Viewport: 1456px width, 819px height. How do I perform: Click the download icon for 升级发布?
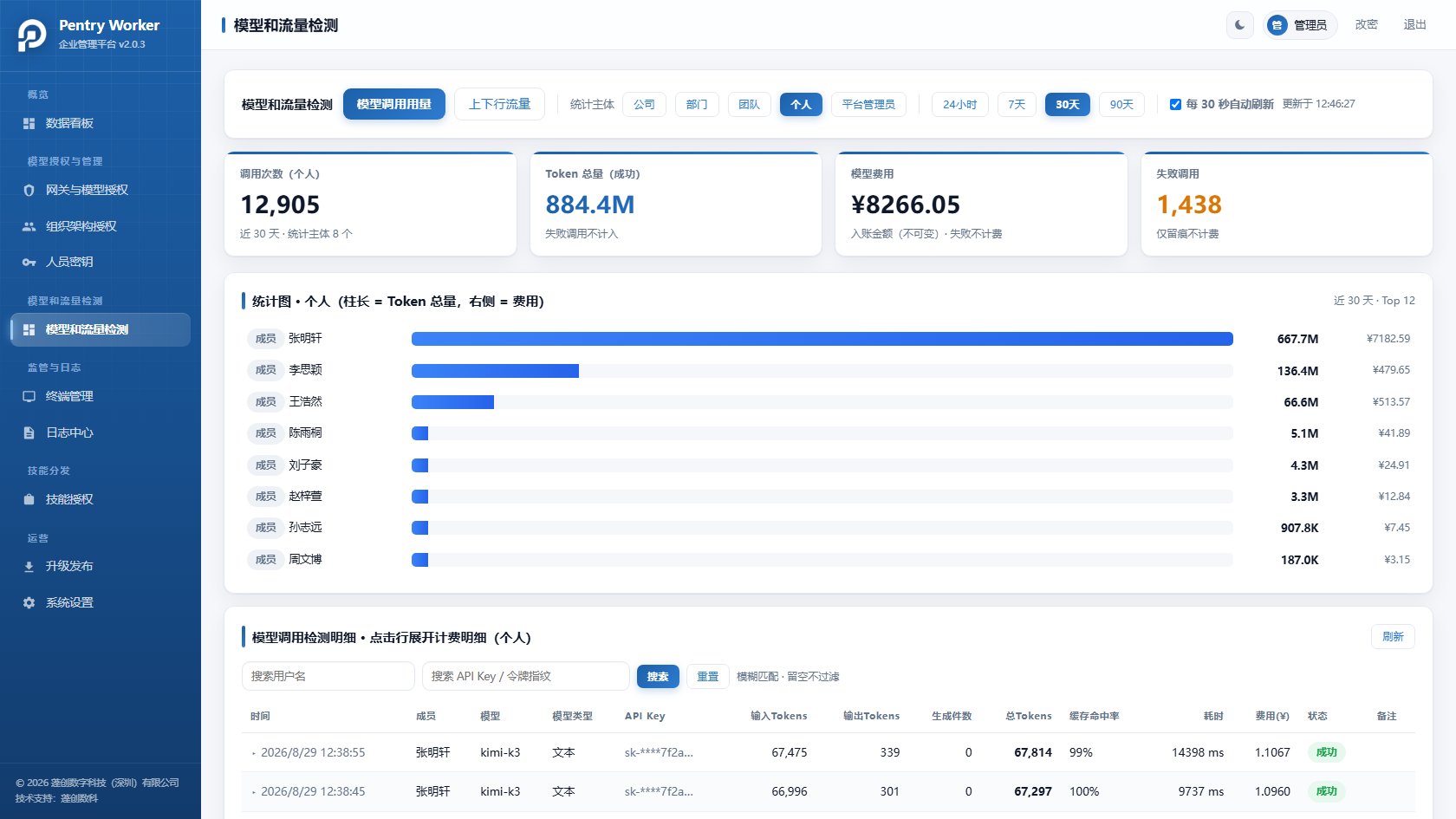(29, 566)
